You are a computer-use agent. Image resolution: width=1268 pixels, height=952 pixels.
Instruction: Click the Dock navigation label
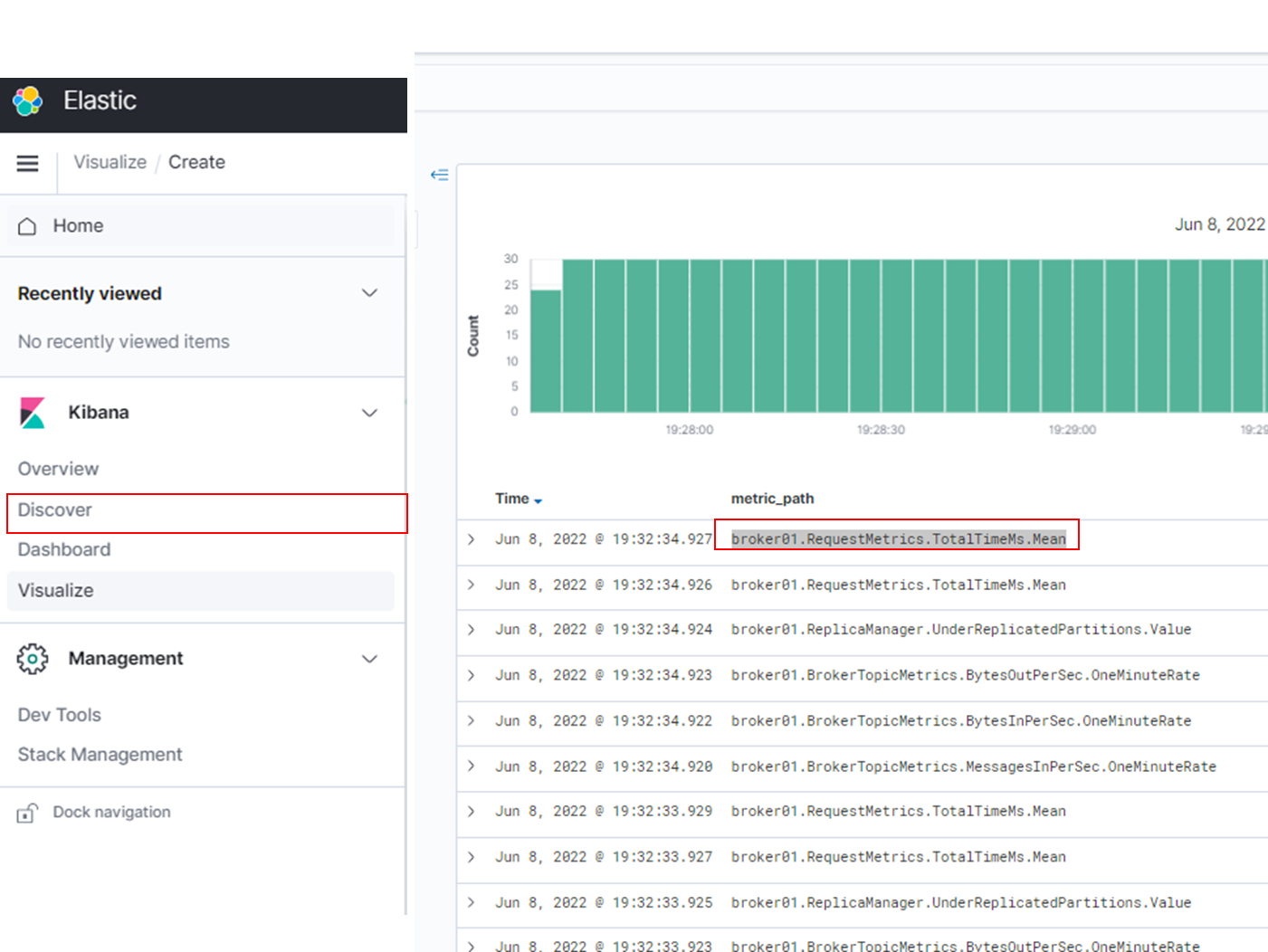coord(111,813)
